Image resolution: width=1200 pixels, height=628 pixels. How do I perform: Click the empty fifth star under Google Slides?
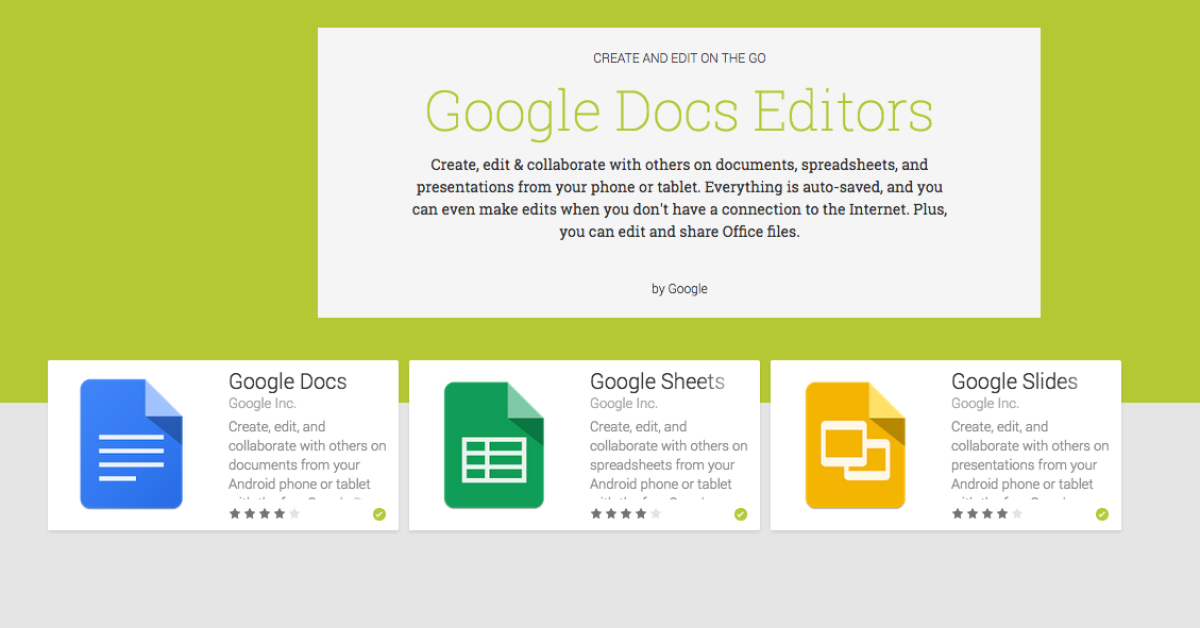pyautogui.click(x=1019, y=513)
